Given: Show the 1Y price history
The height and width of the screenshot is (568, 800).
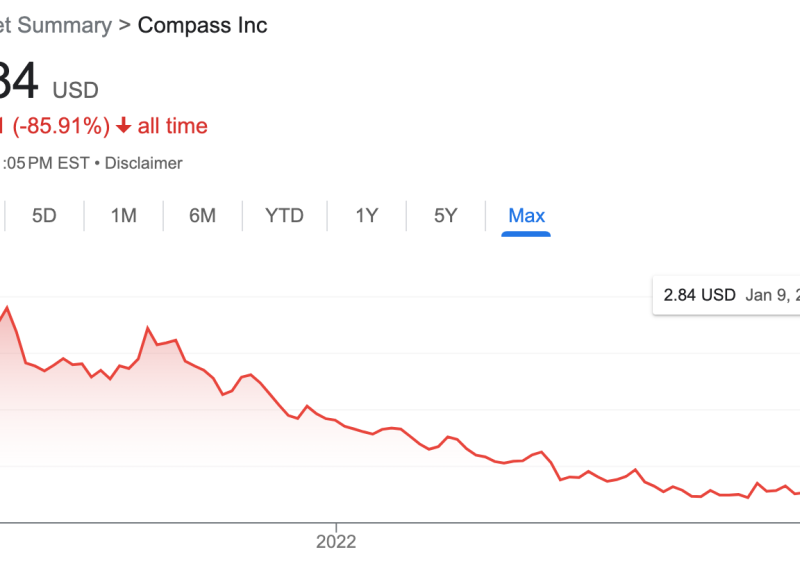Looking at the screenshot, I should coord(366,215).
